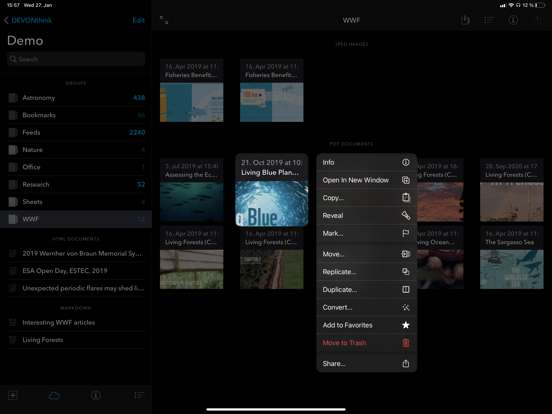The image size is (552, 414).
Task: Choose Convert… in the context menu
Action: (x=366, y=307)
